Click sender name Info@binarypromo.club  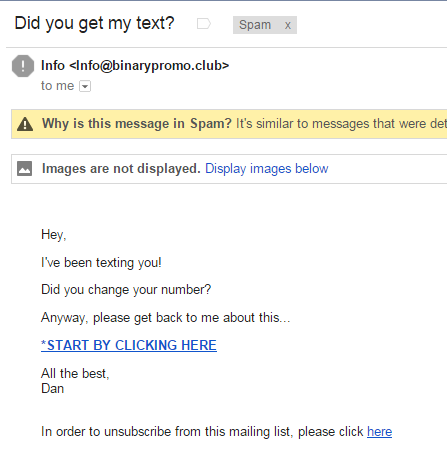pyautogui.click(x=135, y=66)
